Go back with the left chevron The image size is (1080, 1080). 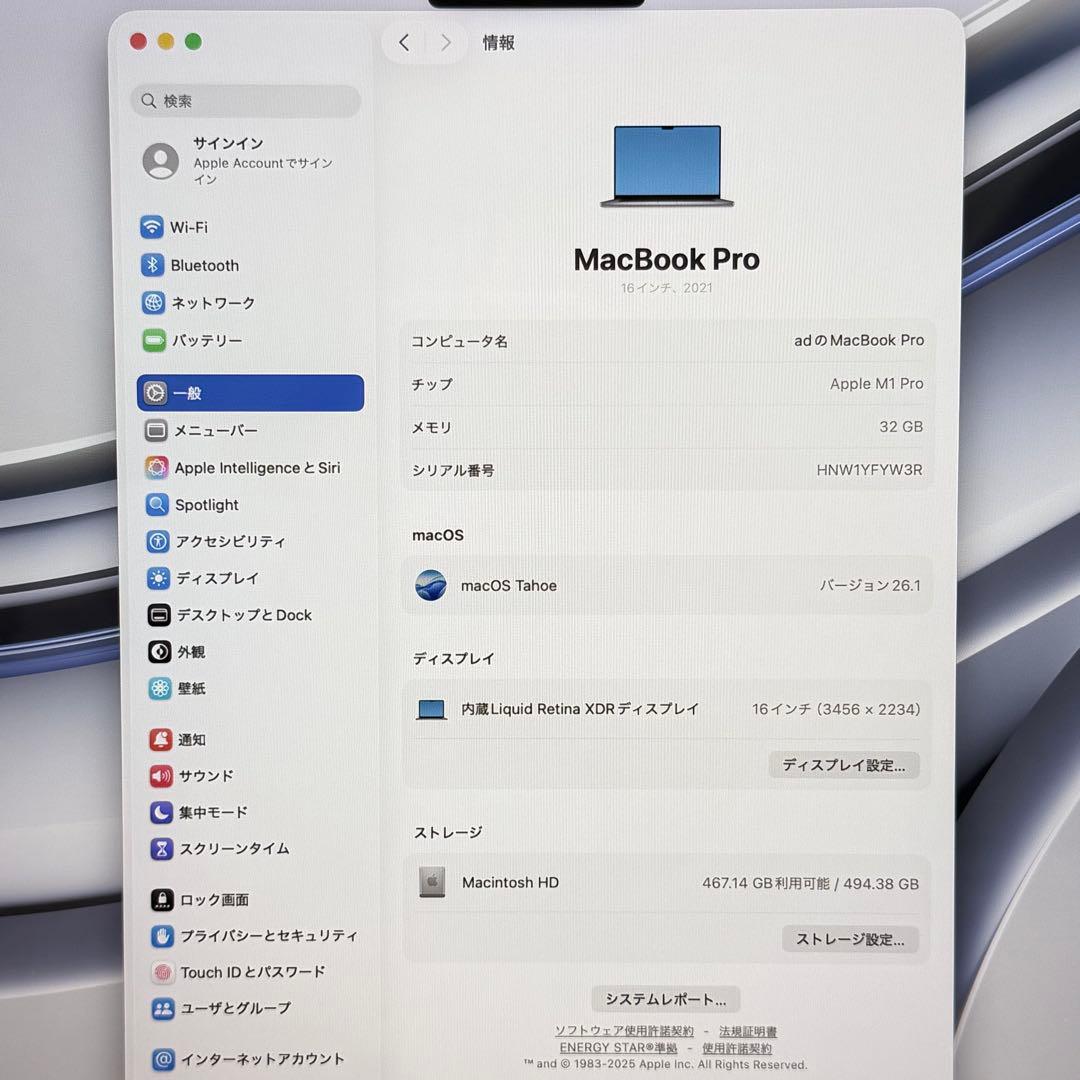pyautogui.click(x=404, y=43)
